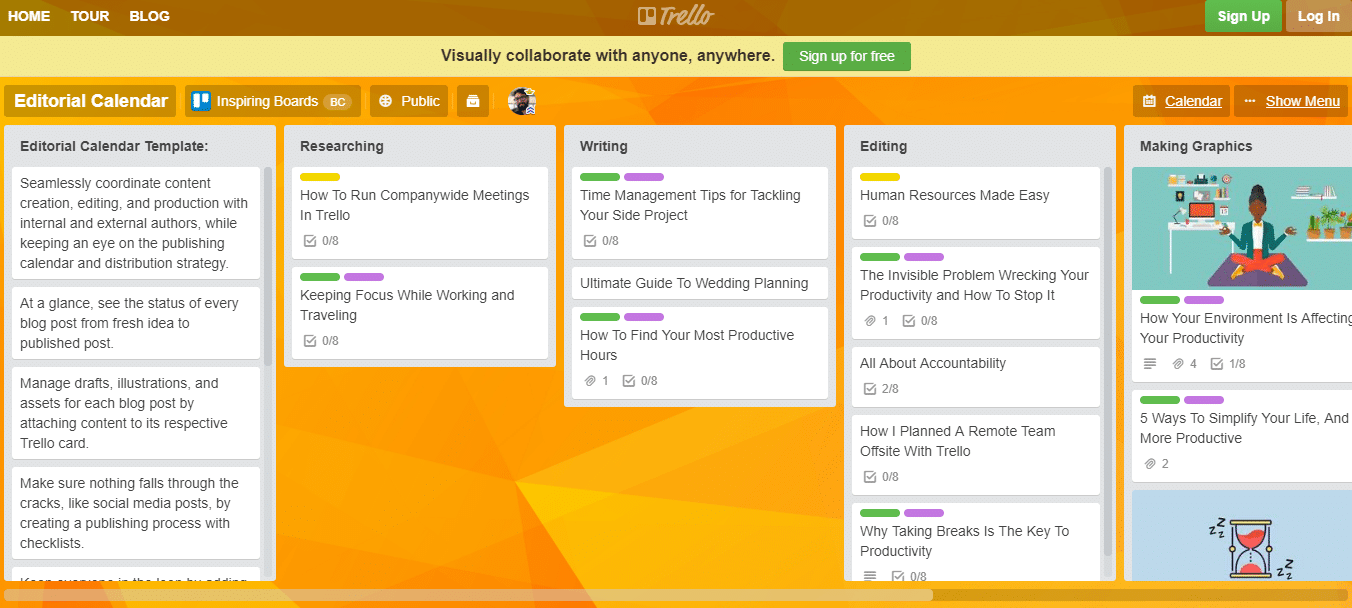Image resolution: width=1352 pixels, height=608 pixels.
Task: Click the Inspiring Boards blue board icon
Action: tap(199, 100)
